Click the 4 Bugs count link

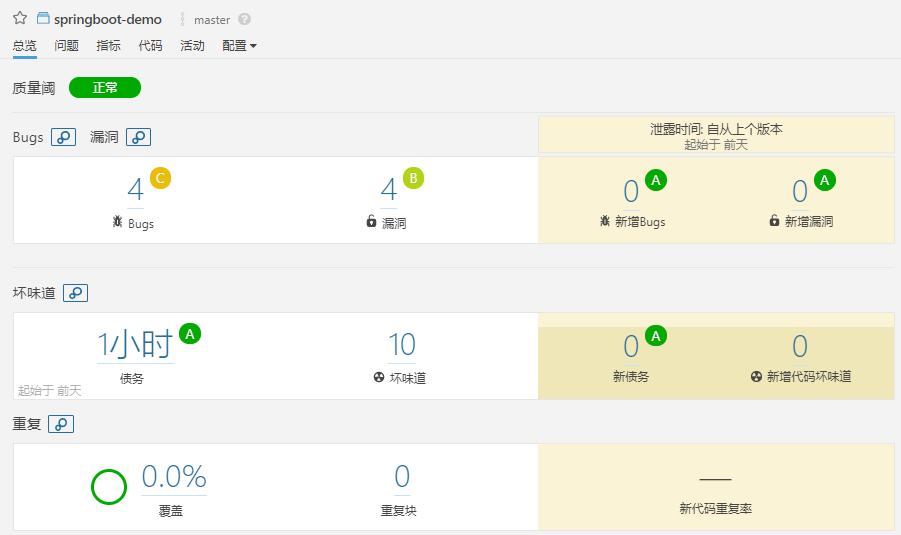point(135,190)
